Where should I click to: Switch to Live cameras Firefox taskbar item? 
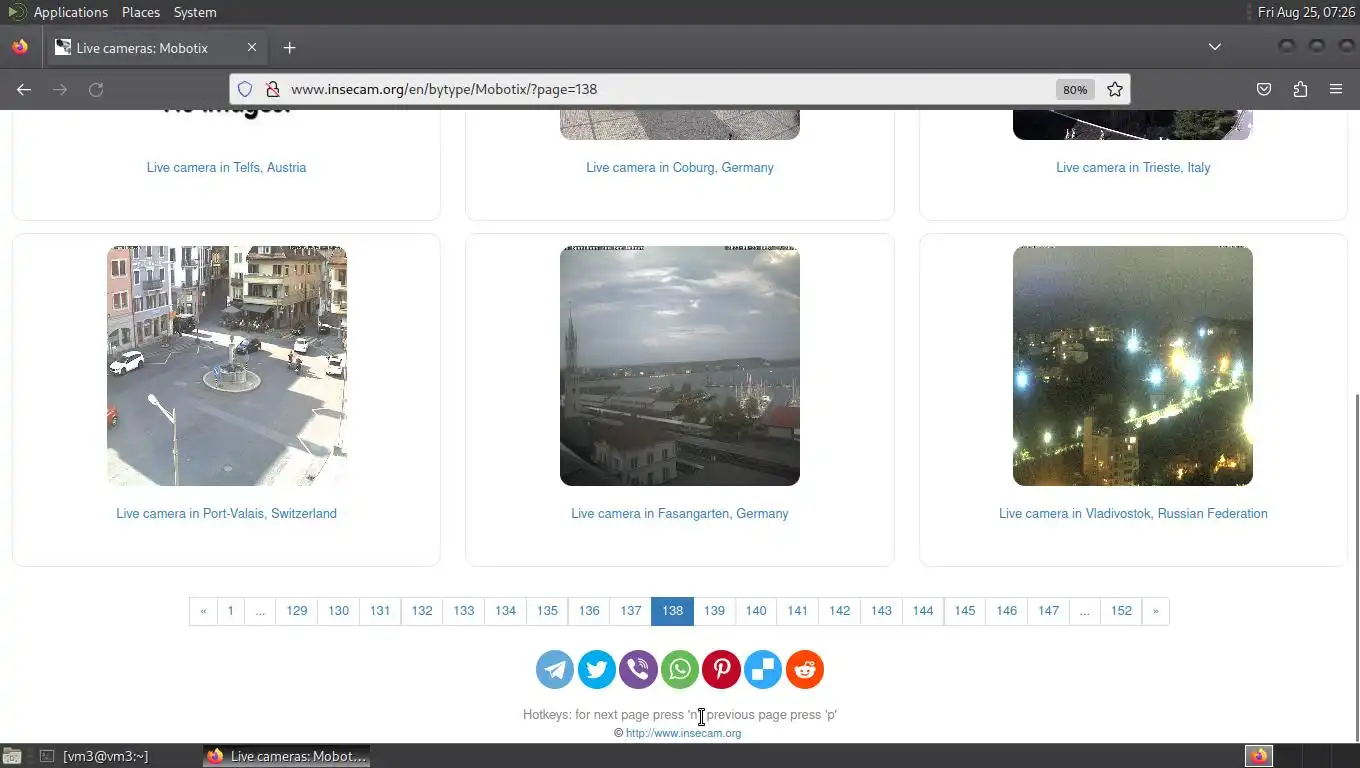click(x=288, y=756)
